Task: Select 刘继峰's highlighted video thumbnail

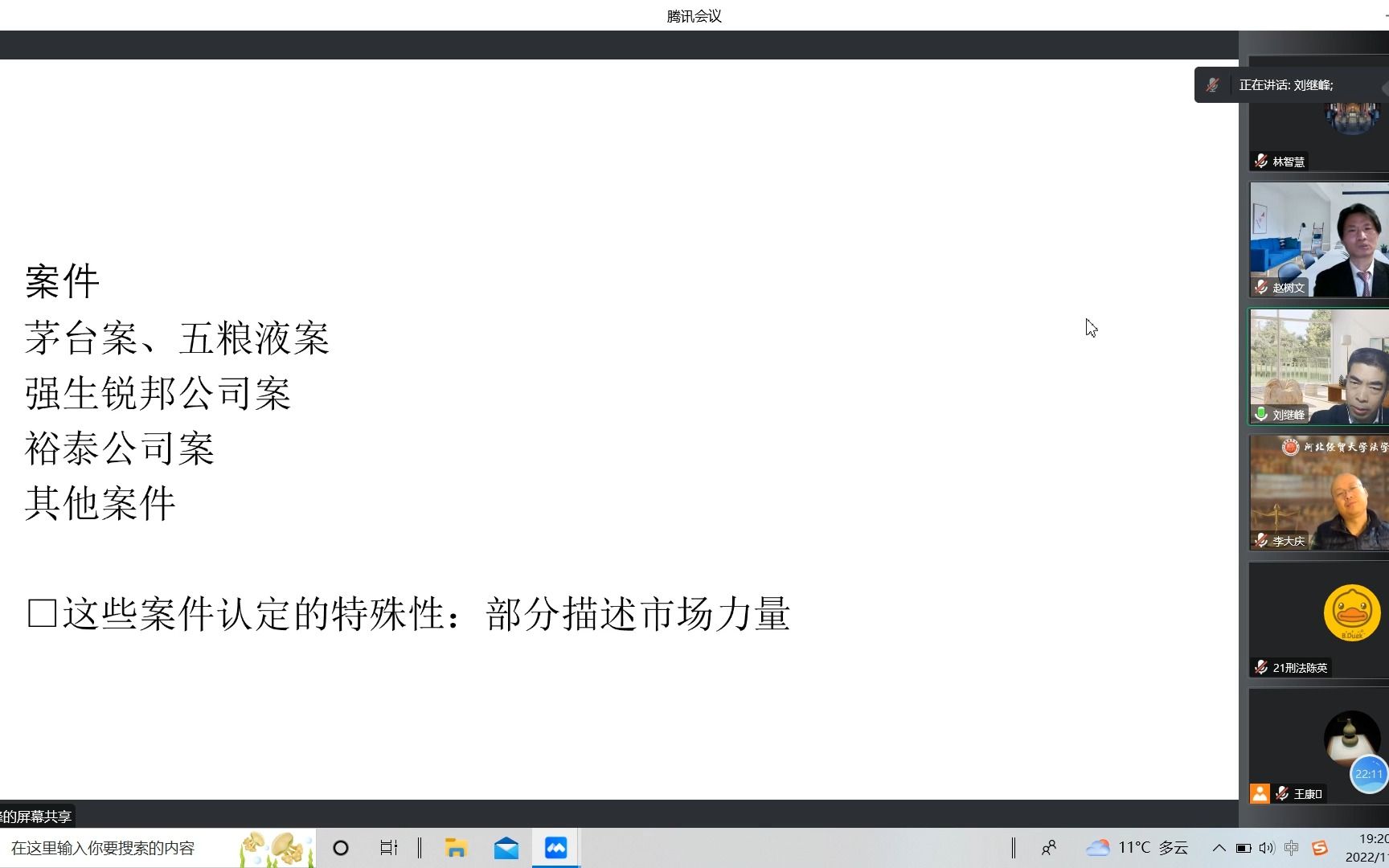Action: [1319, 366]
